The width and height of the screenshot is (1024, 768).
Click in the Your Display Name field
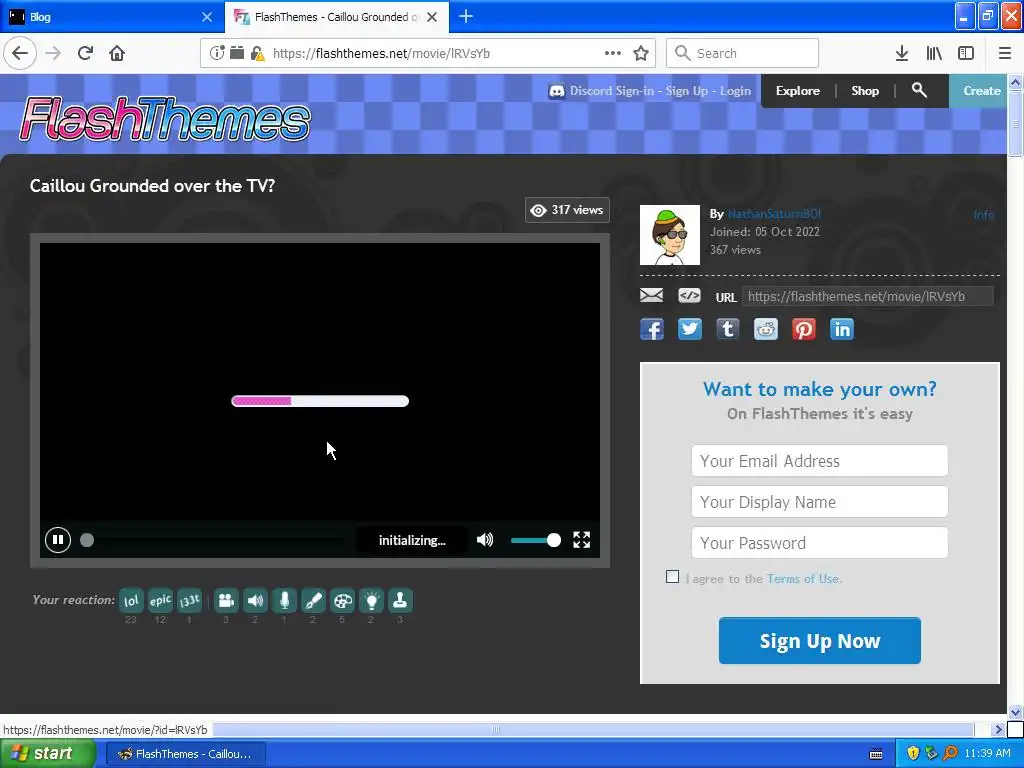coord(819,502)
